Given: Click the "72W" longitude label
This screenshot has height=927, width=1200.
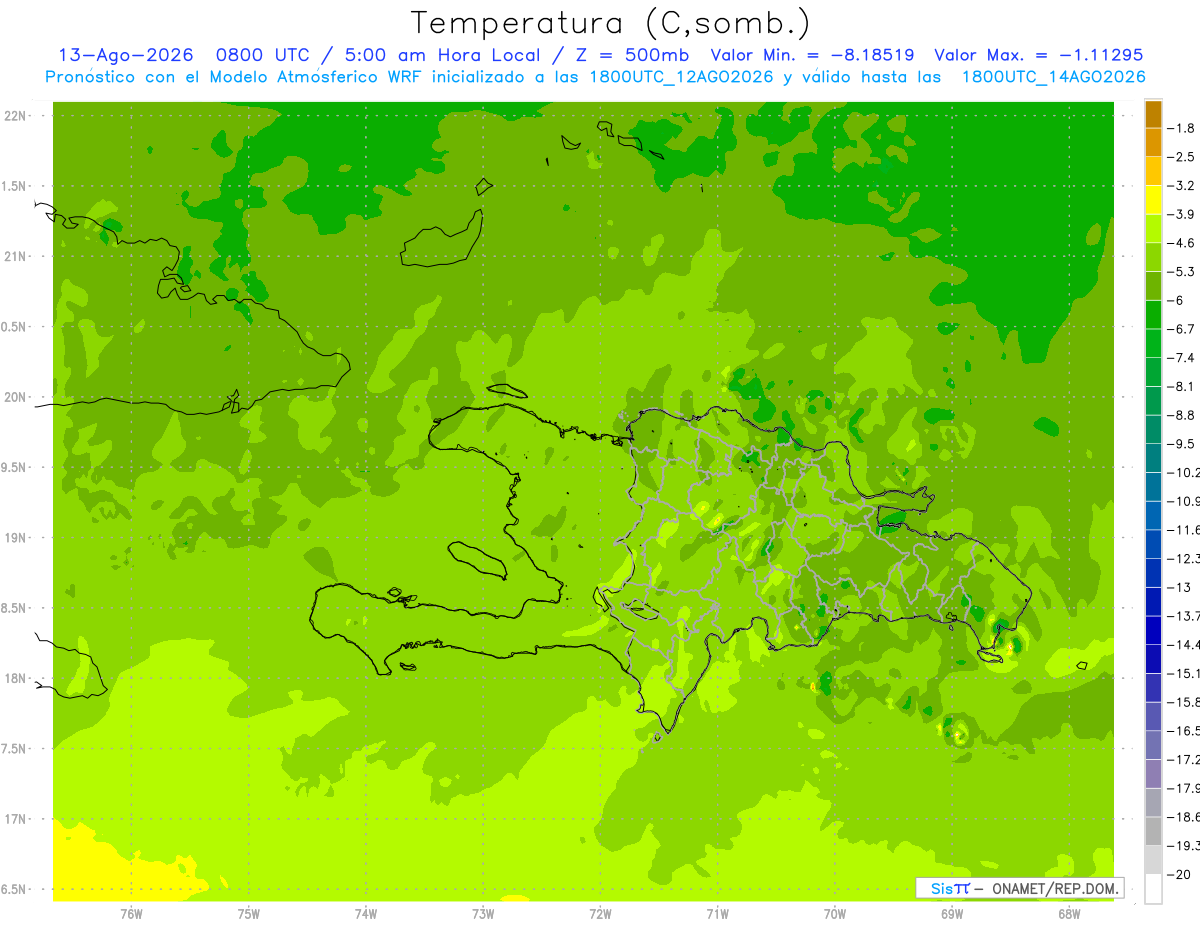Looking at the screenshot, I should [x=600, y=914].
